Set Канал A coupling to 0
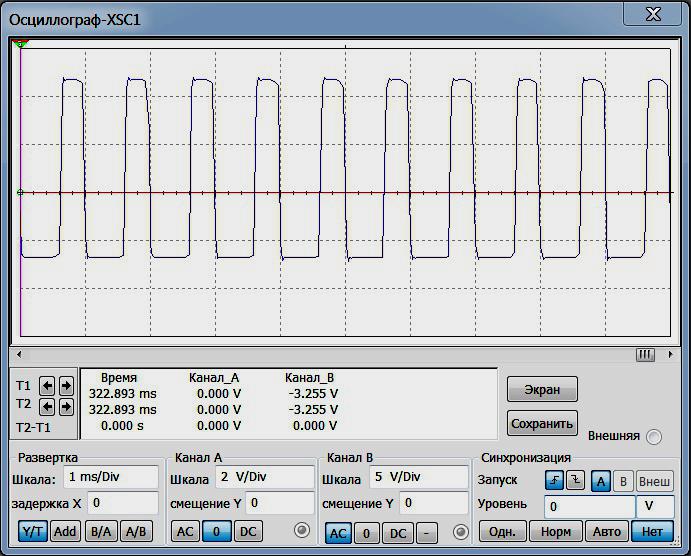 [x=216, y=532]
